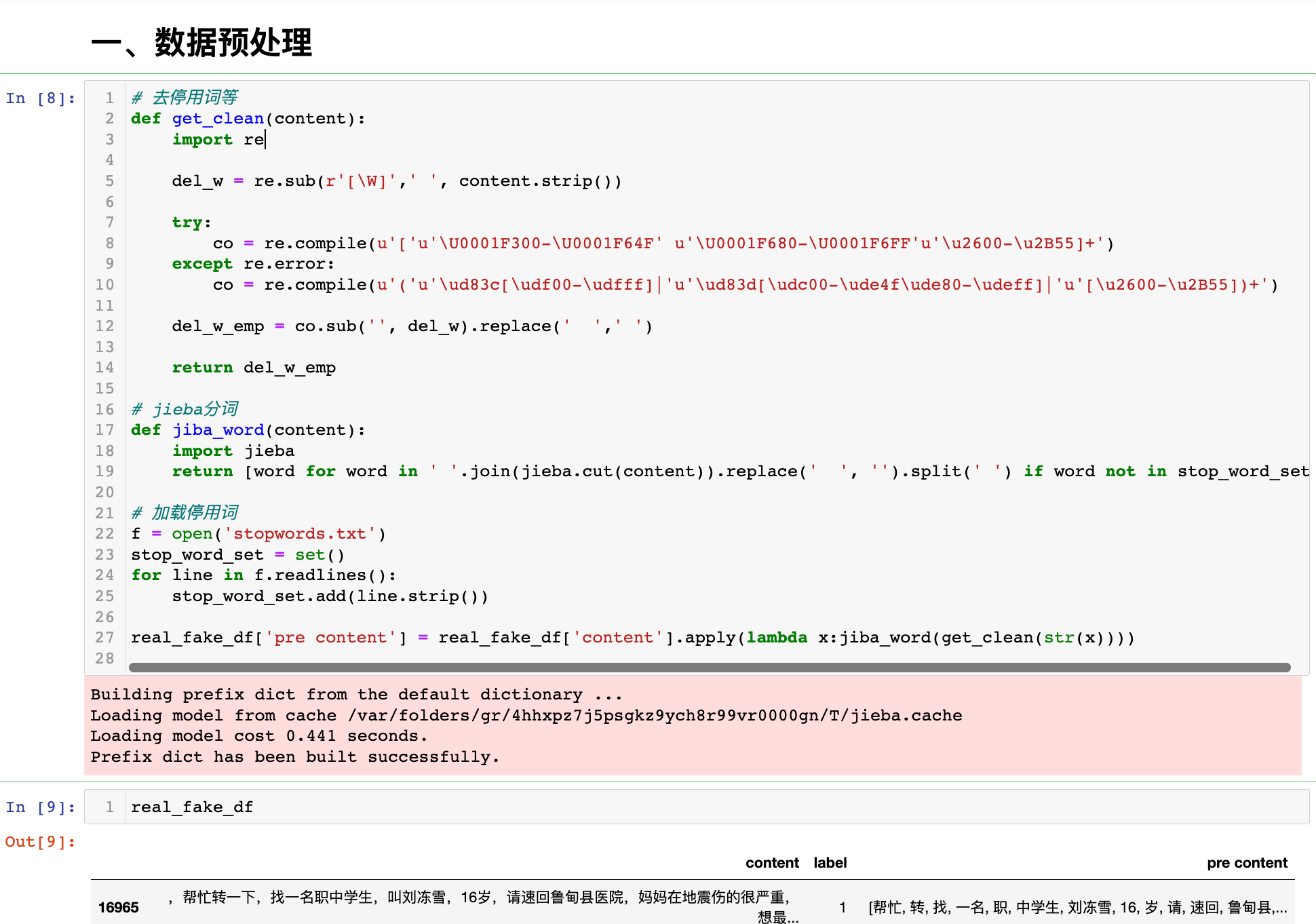Click the 'def jiba_word(content):' line
This screenshot has height=924, width=1316.
coord(248,430)
